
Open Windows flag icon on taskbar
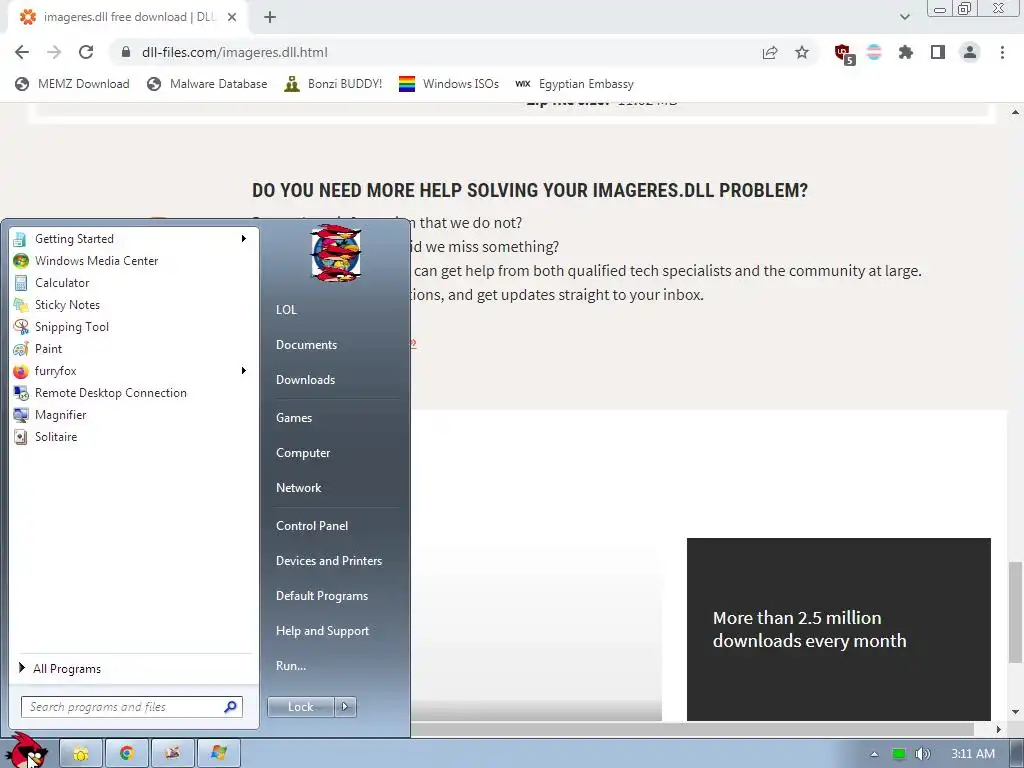point(218,754)
